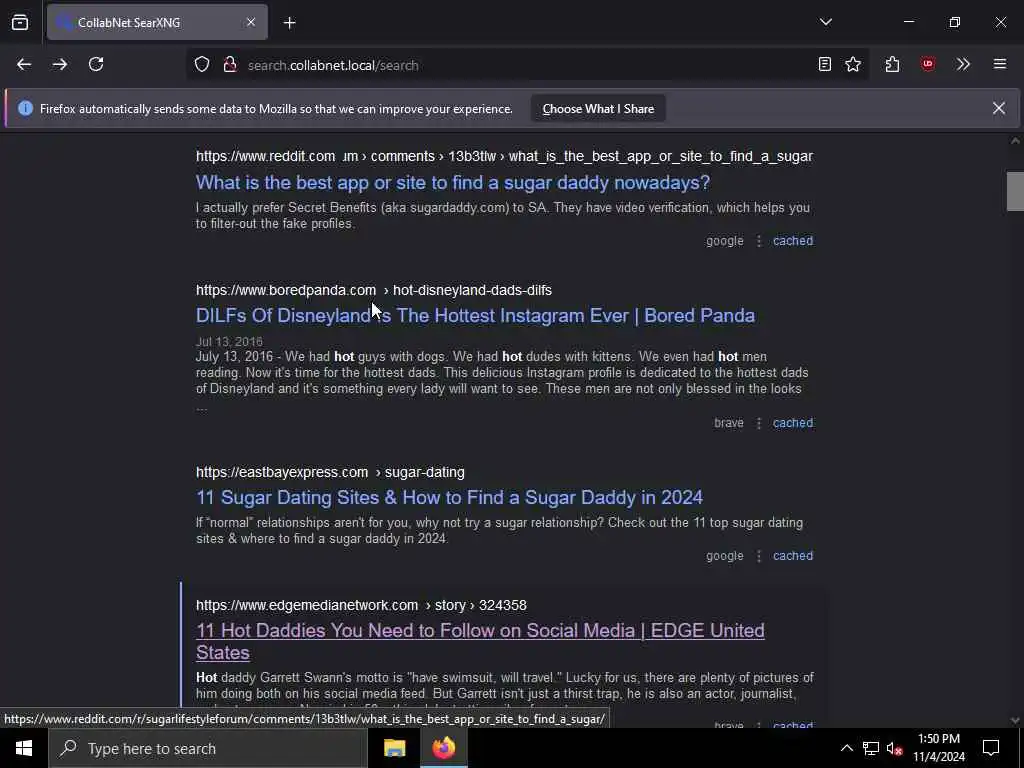Open the Windows Start menu
Image resolution: width=1024 pixels, height=768 pixels.
(24, 748)
